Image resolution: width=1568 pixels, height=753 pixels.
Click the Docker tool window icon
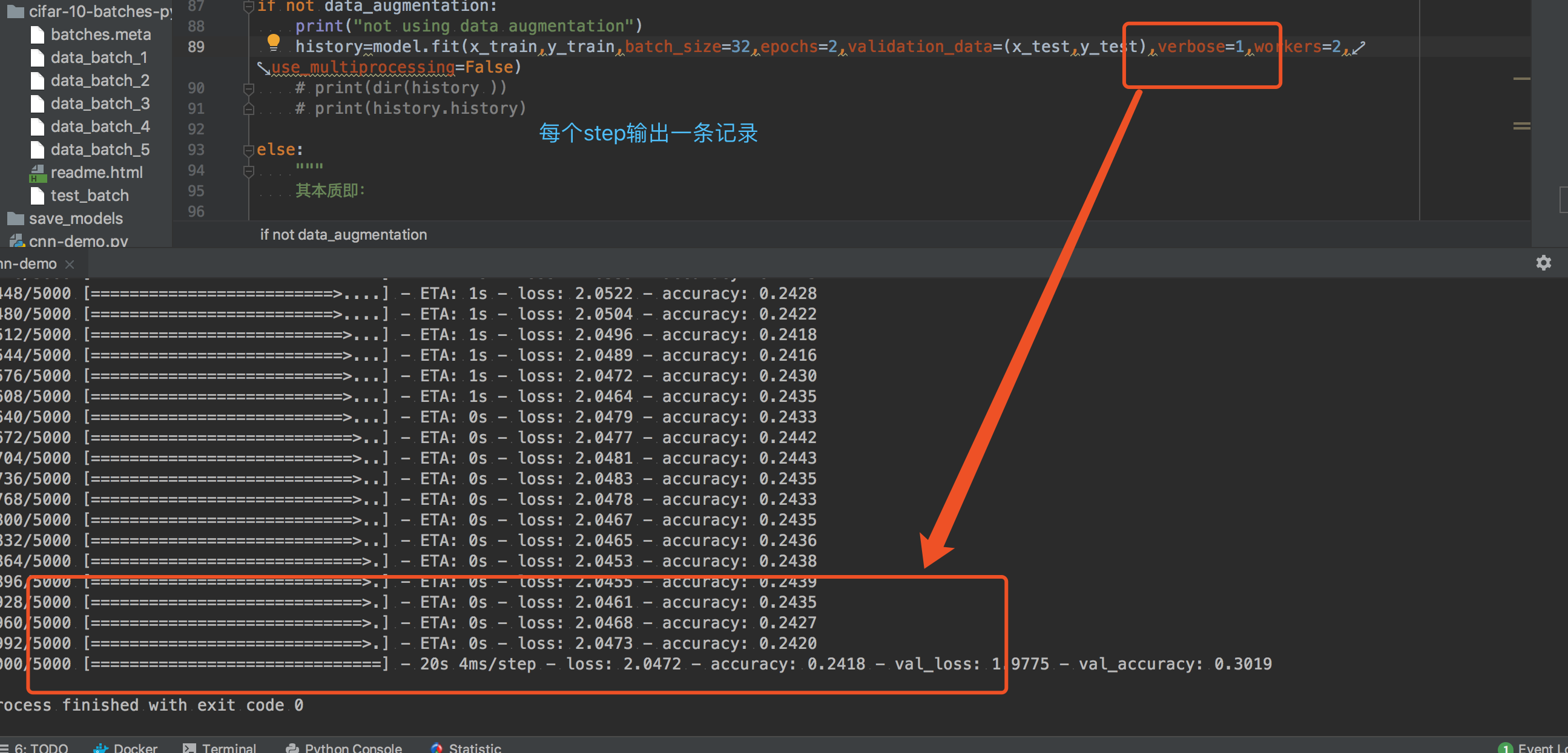click(101, 748)
